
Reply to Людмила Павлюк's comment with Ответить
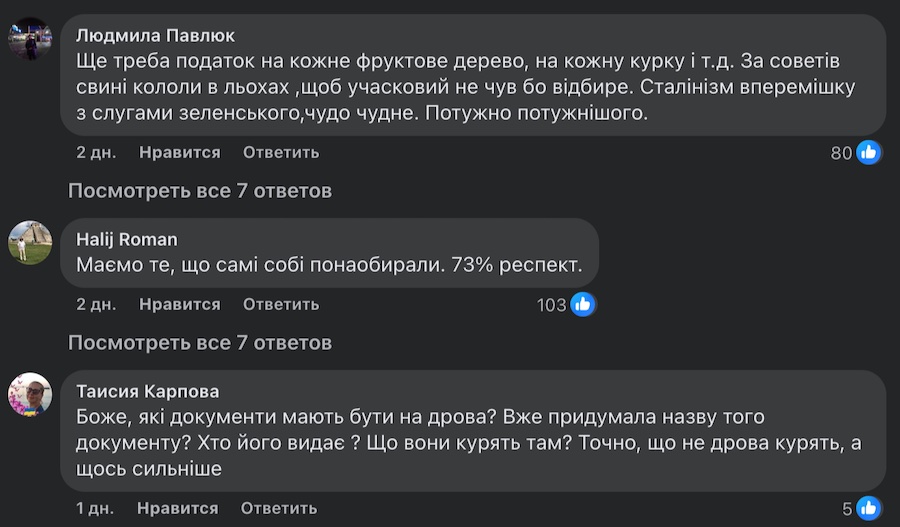click(x=281, y=153)
